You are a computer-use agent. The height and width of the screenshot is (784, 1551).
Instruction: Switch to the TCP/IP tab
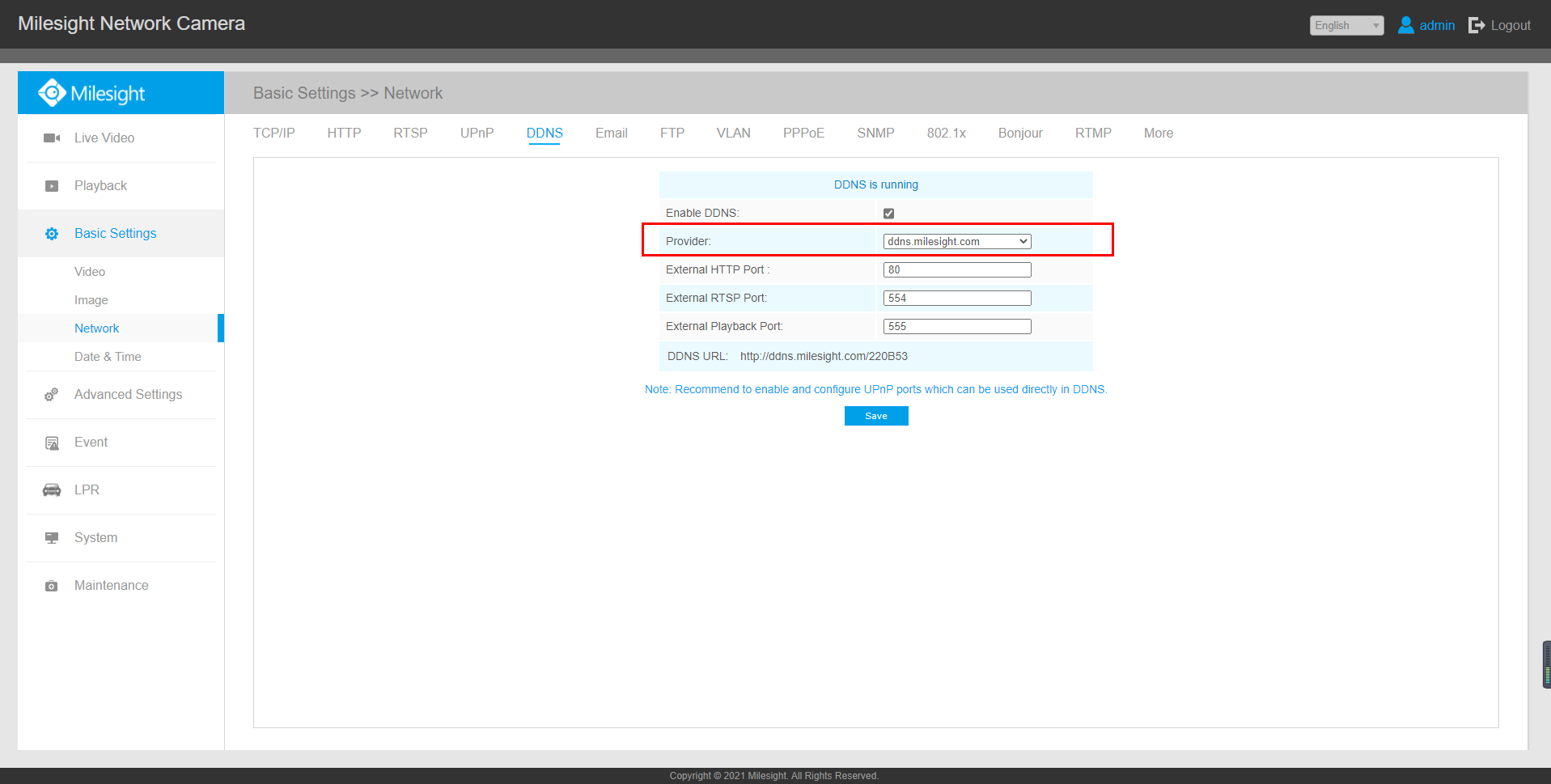pyautogui.click(x=274, y=133)
